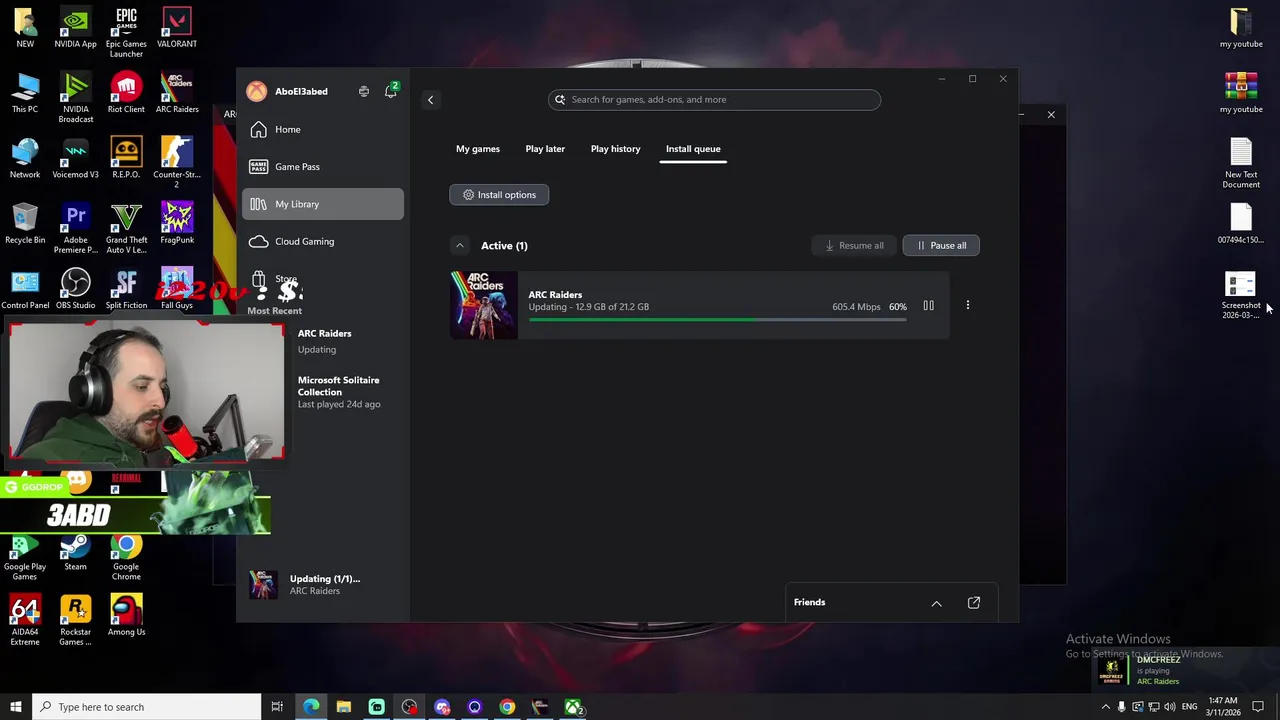Show hidden system tray icons

[x=1105, y=707]
